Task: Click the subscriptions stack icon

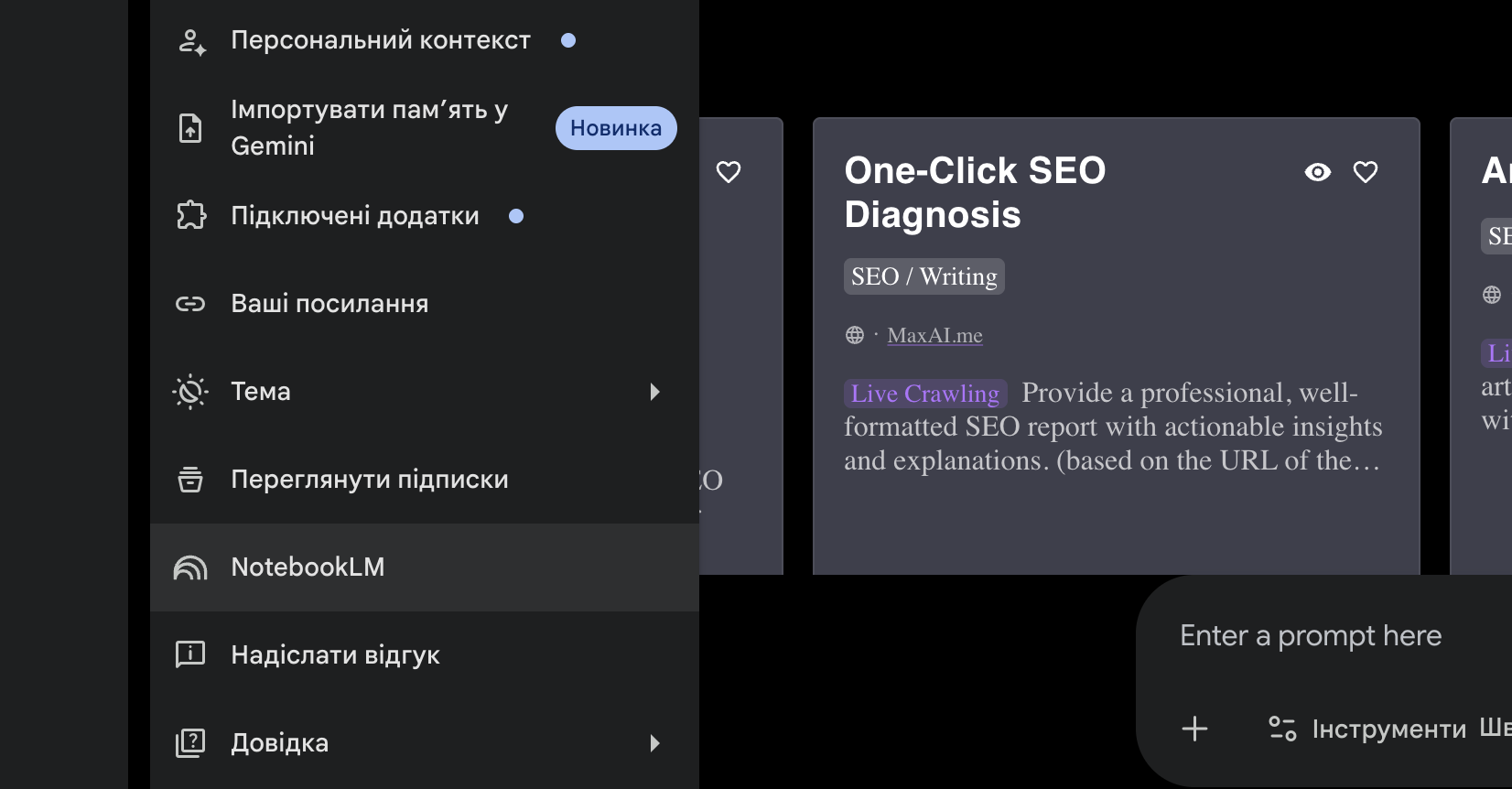Action: (190, 480)
